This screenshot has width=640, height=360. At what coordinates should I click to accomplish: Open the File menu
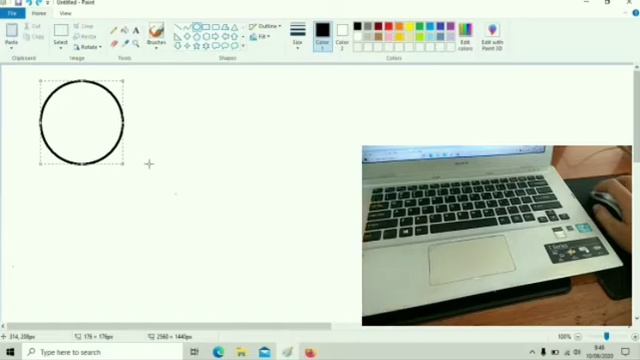[12, 13]
